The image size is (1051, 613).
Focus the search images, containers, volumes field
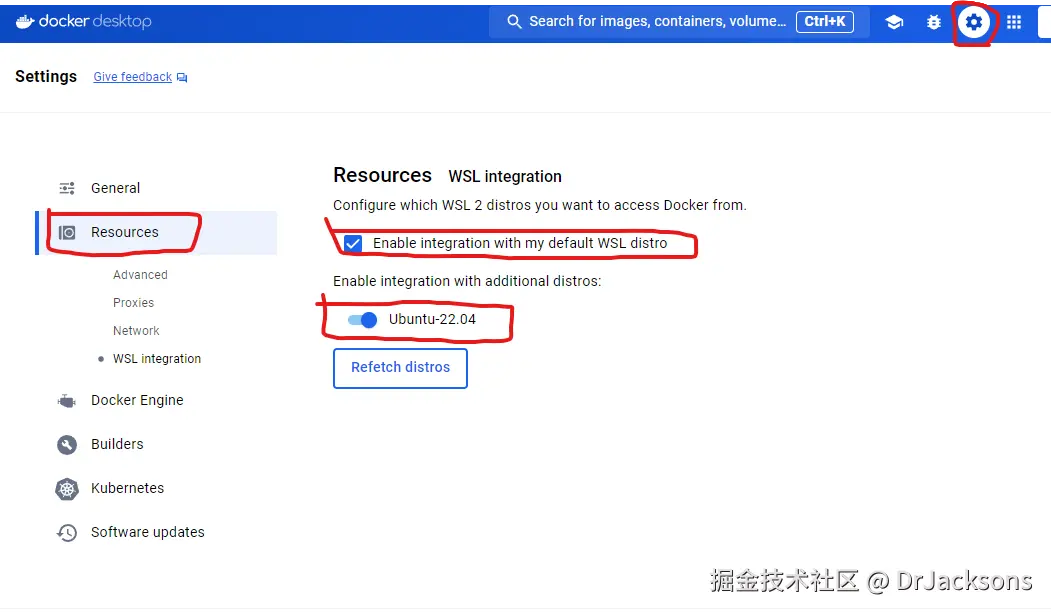point(679,21)
